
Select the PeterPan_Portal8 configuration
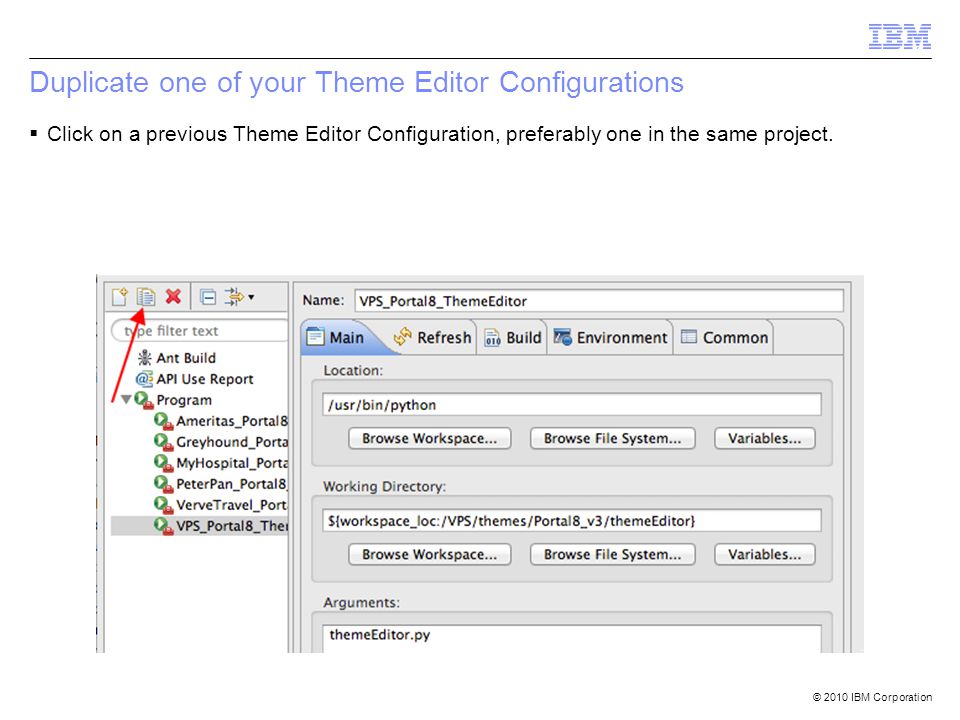click(231, 484)
